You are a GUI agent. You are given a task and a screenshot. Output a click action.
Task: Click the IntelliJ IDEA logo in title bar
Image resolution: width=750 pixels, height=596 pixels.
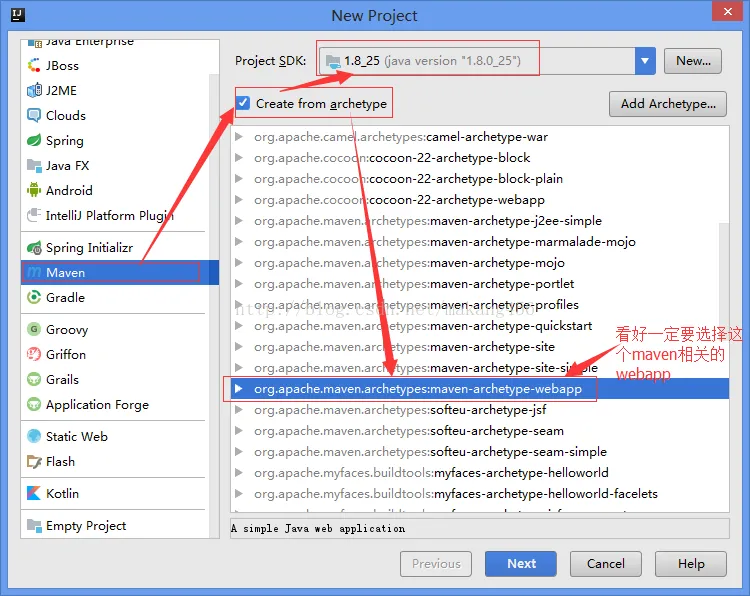point(18,15)
